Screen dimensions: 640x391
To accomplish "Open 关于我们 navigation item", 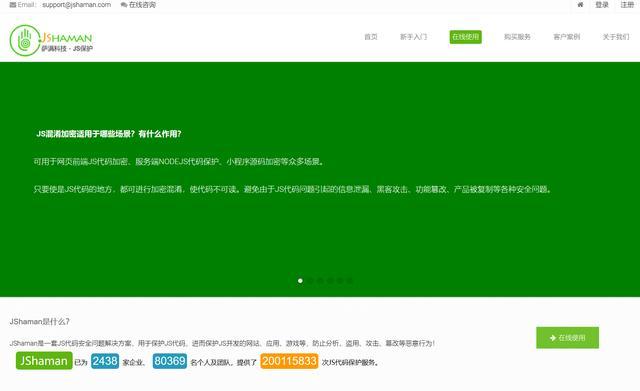I will pyautogui.click(x=616, y=37).
